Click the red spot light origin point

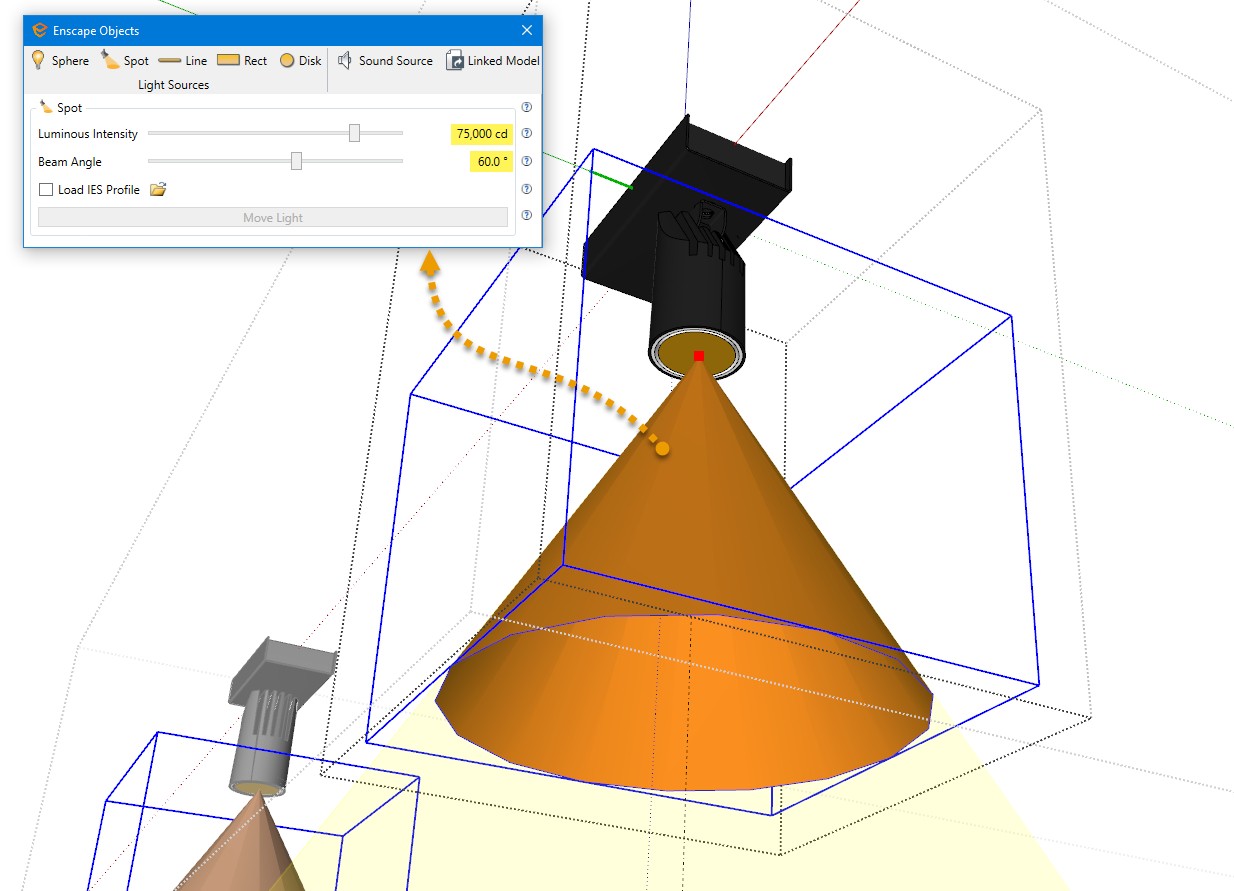[699, 356]
